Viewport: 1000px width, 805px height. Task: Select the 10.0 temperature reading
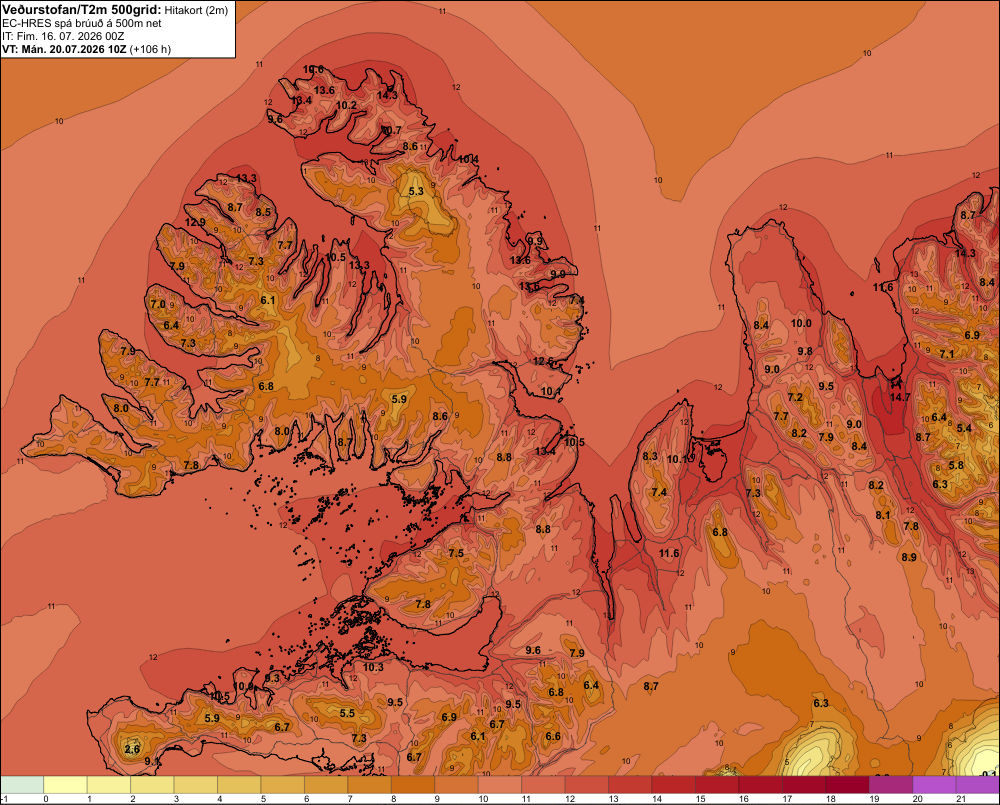pos(801,323)
